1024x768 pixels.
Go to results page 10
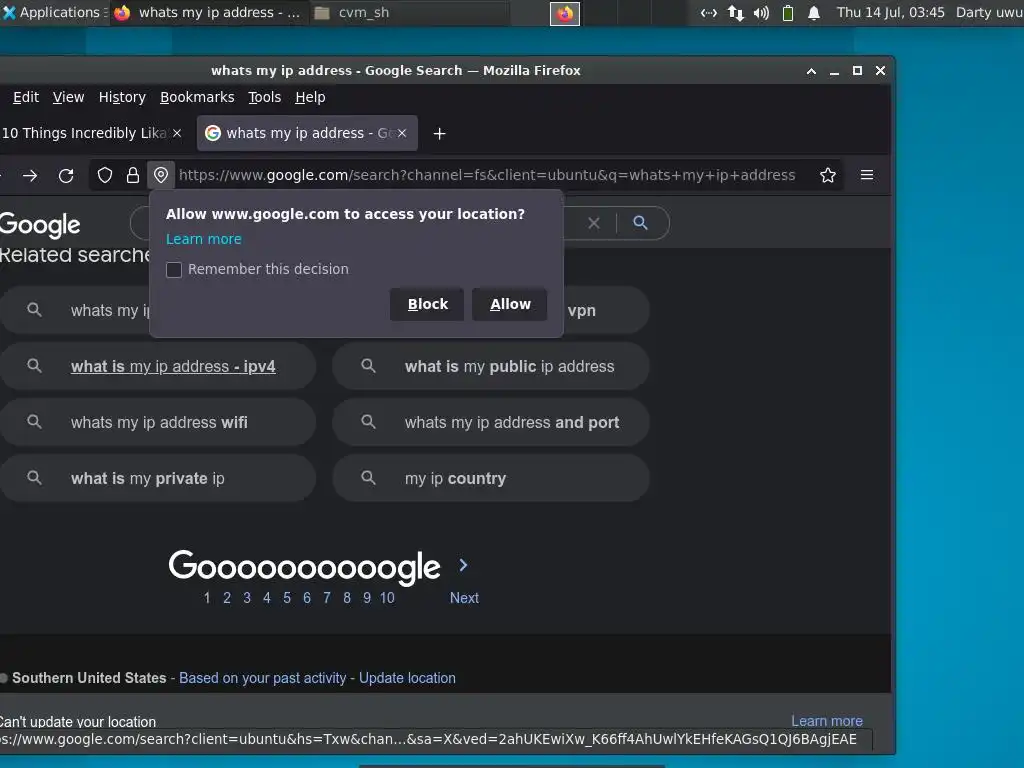(x=387, y=598)
